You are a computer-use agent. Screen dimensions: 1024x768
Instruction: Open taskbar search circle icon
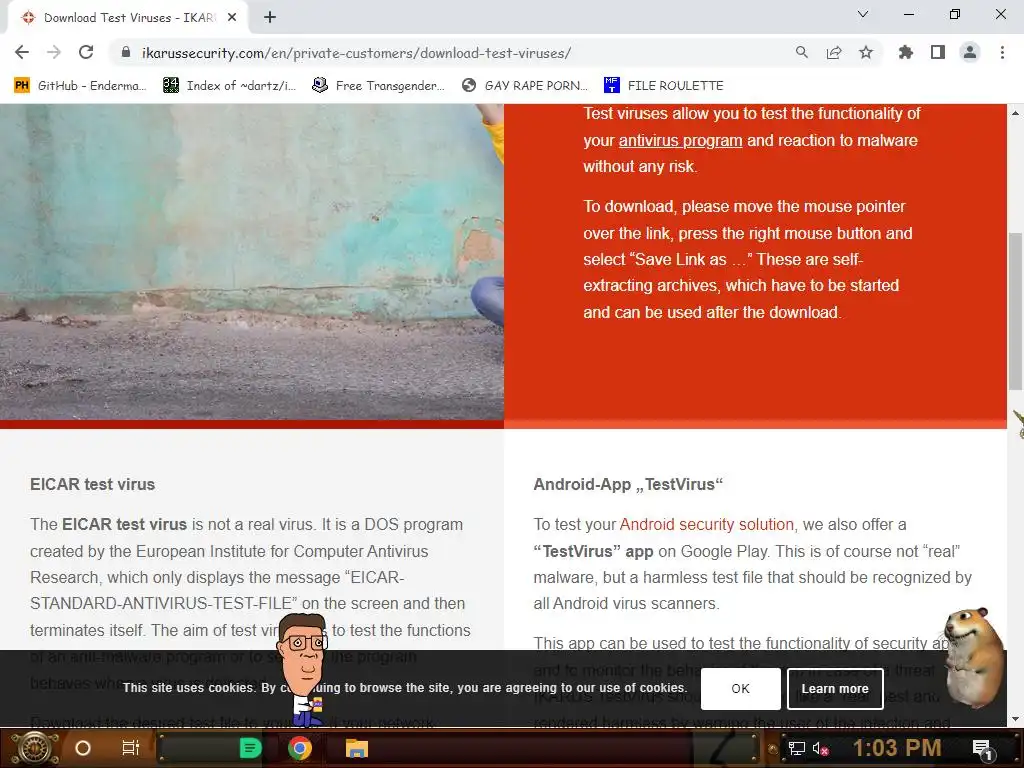click(83, 748)
